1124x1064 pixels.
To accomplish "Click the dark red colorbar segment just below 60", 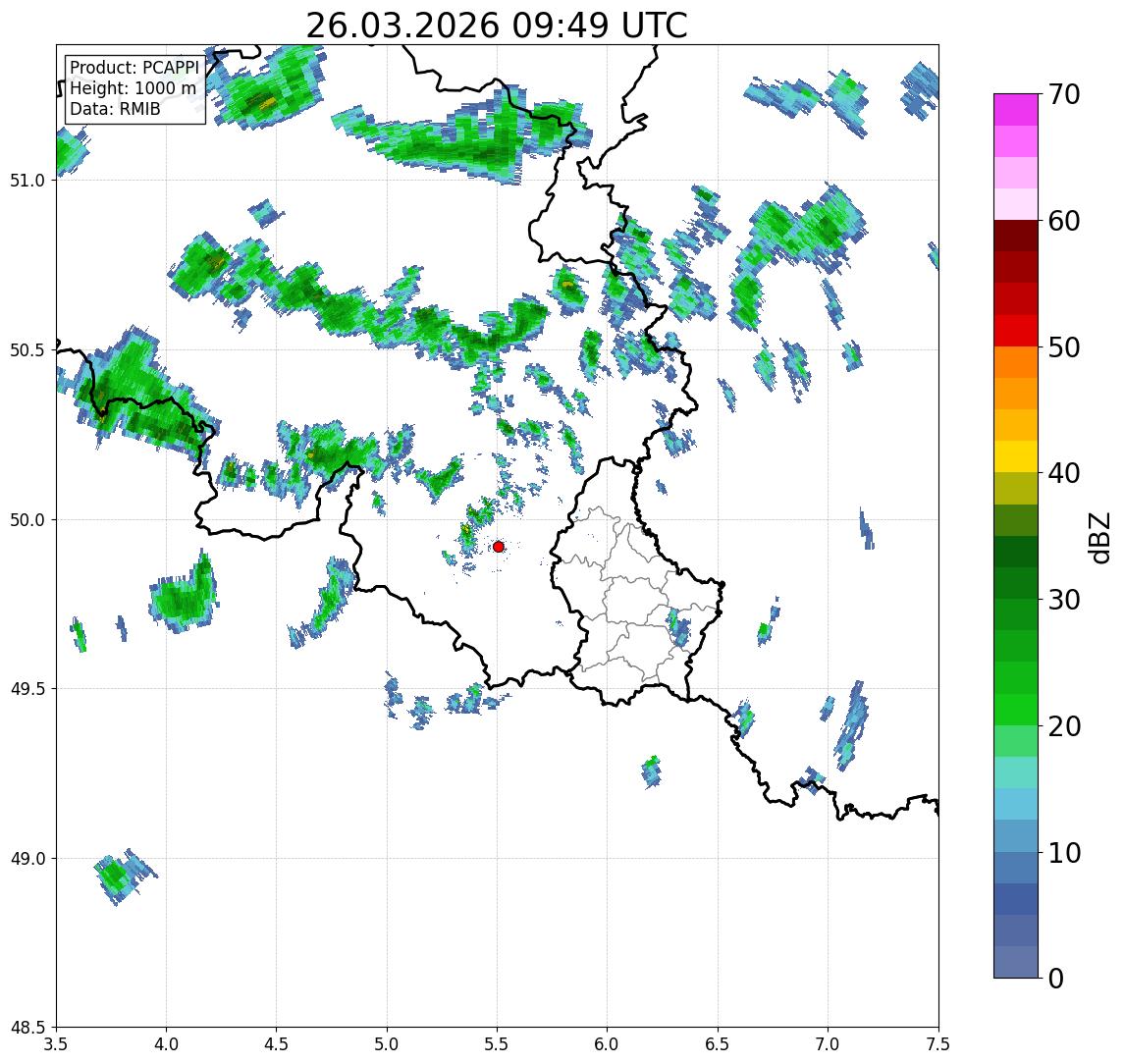I will 1016,236.
